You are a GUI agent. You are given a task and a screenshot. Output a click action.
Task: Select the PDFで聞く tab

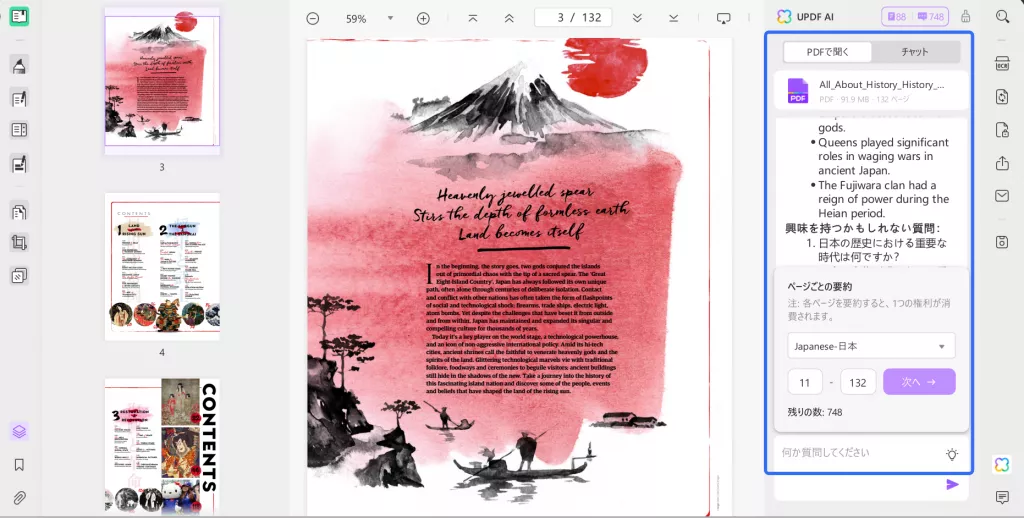click(x=827, y=52)
